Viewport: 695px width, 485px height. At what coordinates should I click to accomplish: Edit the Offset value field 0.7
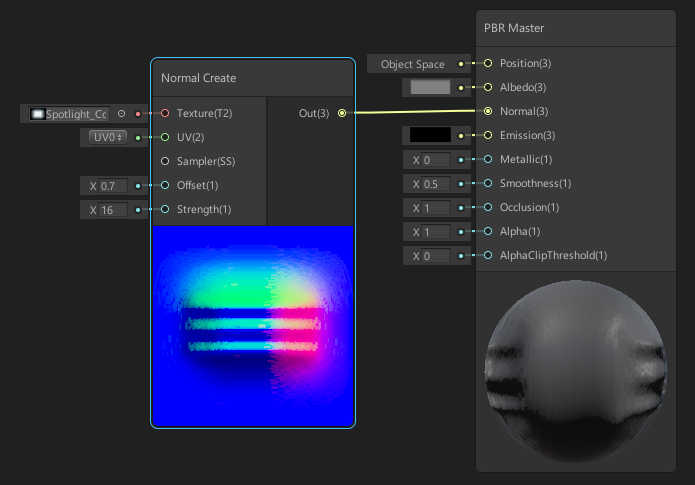point(112,186)
